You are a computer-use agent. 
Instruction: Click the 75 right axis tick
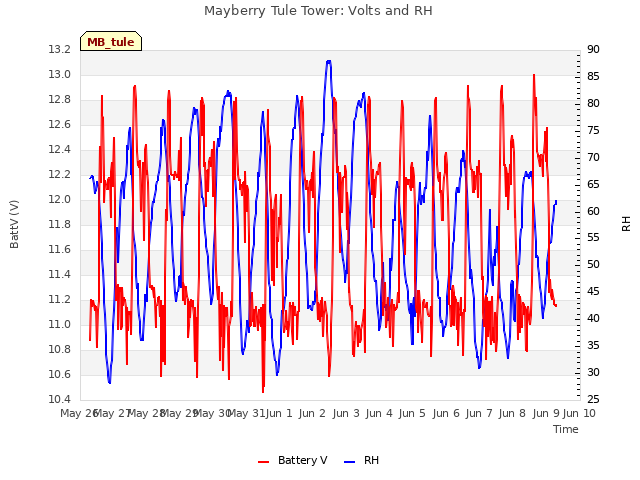point(593,130)
